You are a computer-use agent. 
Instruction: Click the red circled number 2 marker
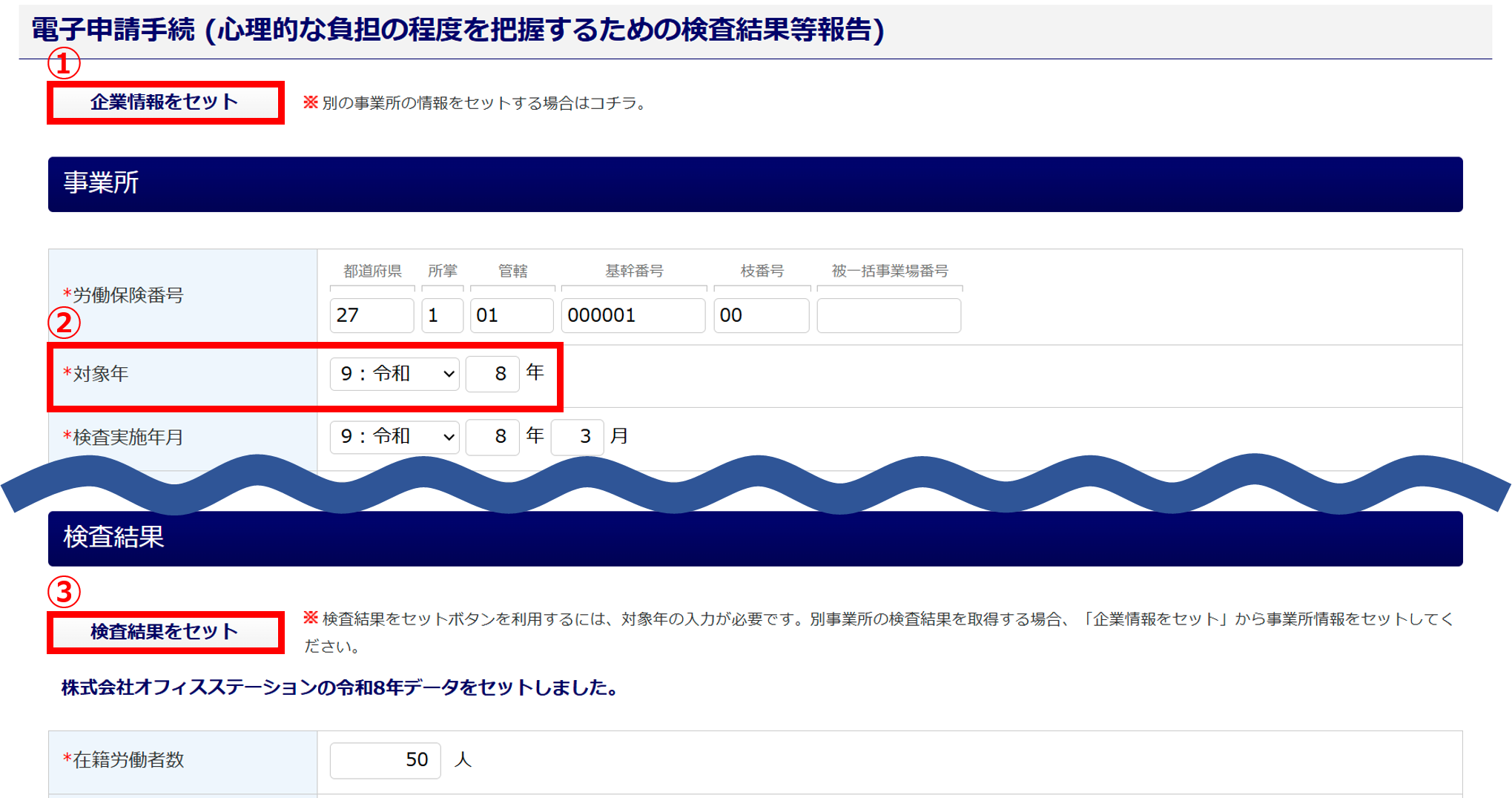tap(64, 323)
